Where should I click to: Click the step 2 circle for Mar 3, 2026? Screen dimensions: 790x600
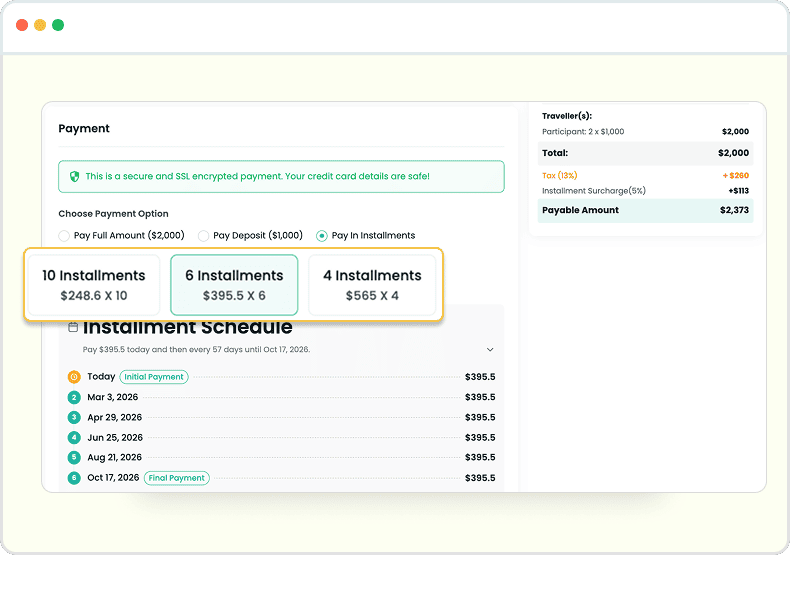[74, 397]
